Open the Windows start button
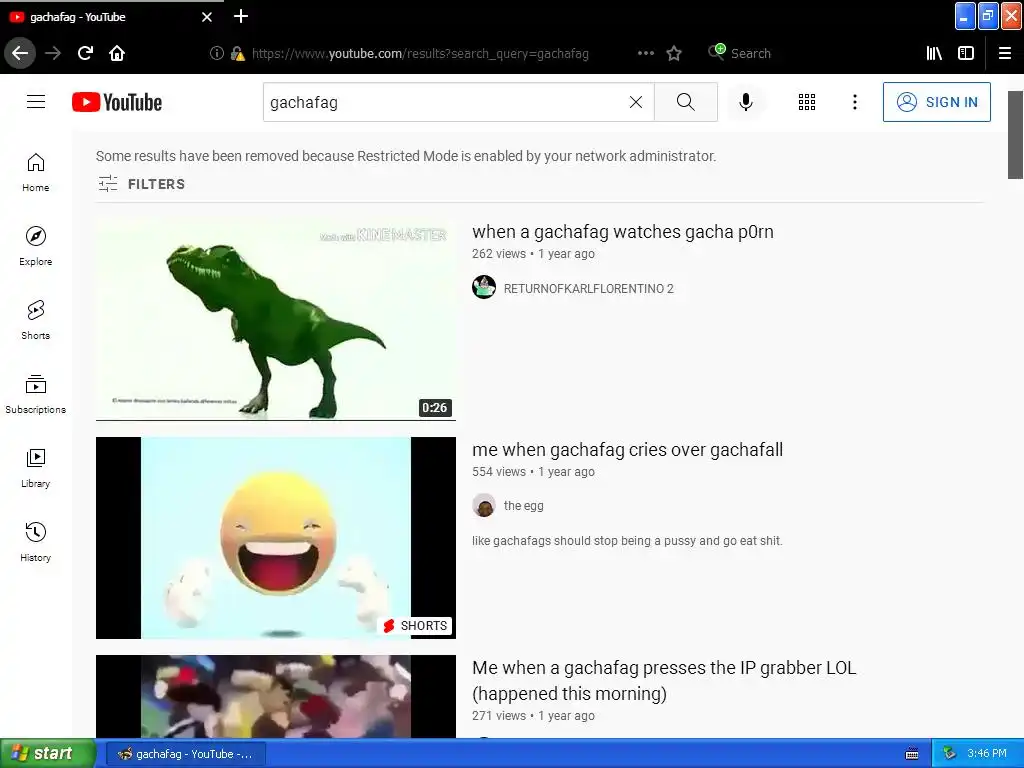The image size is (1024, 768). (47, 753)
